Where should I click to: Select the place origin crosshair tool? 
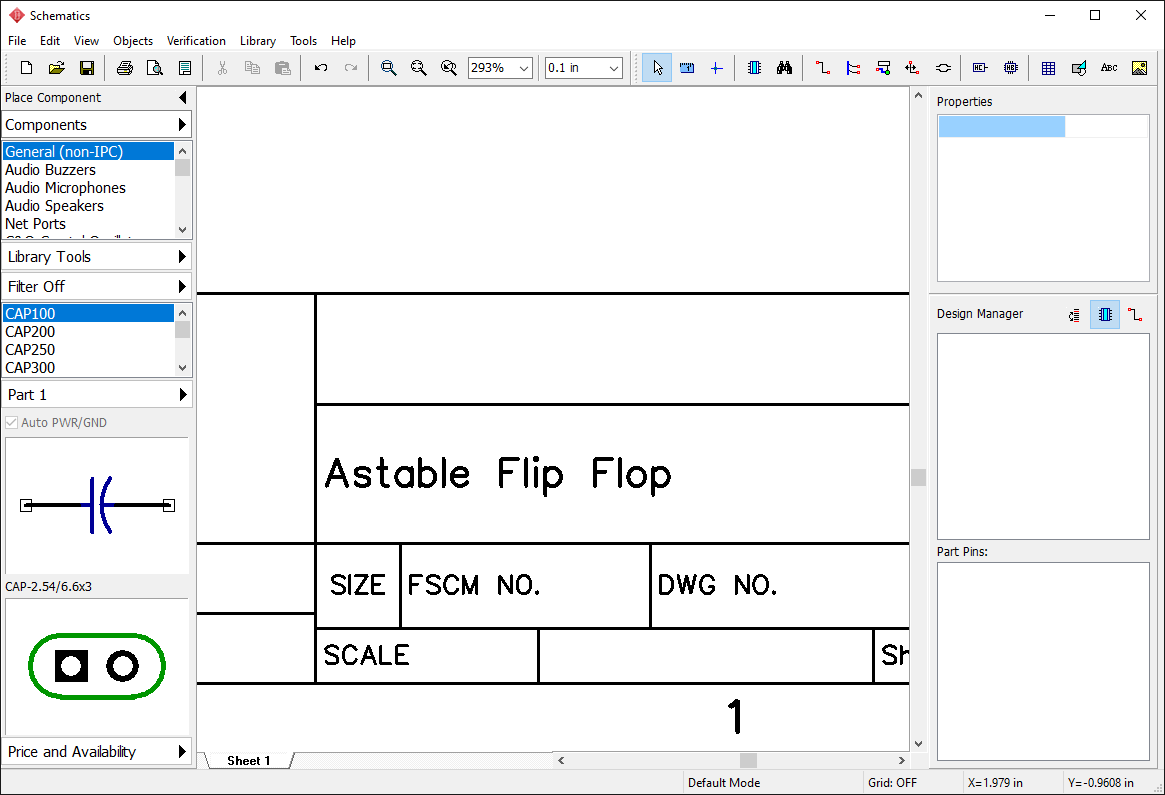click(716, 68)
